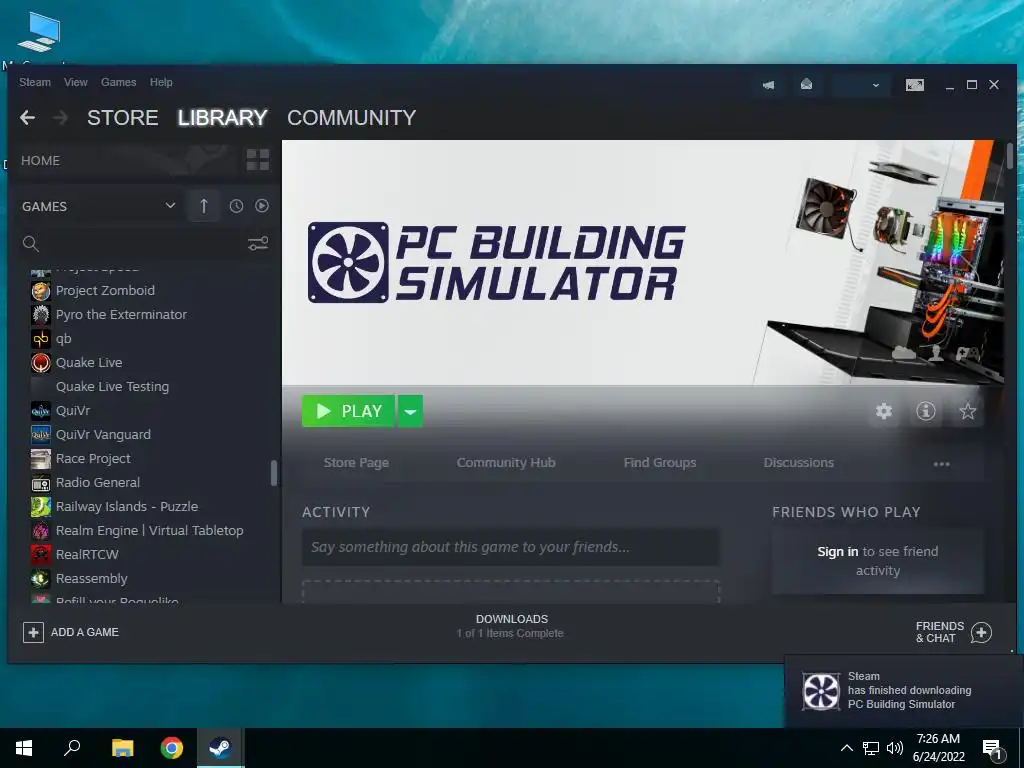Image resolution: width=1024 pixels, height=768 pixels.
Task: Expand more links with the ellipsis
Action: click(x=941, y=464)
